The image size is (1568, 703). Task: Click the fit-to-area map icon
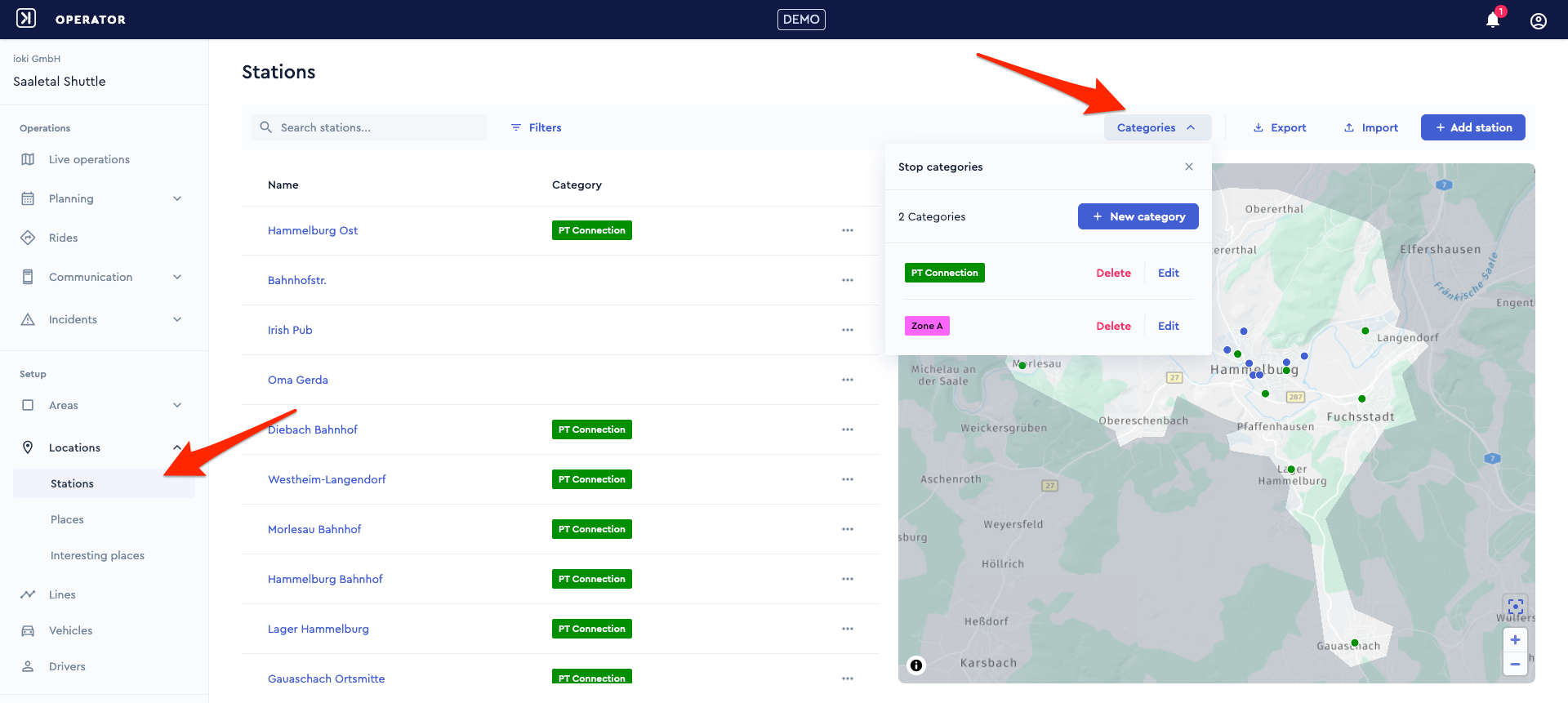[1516, 606]
